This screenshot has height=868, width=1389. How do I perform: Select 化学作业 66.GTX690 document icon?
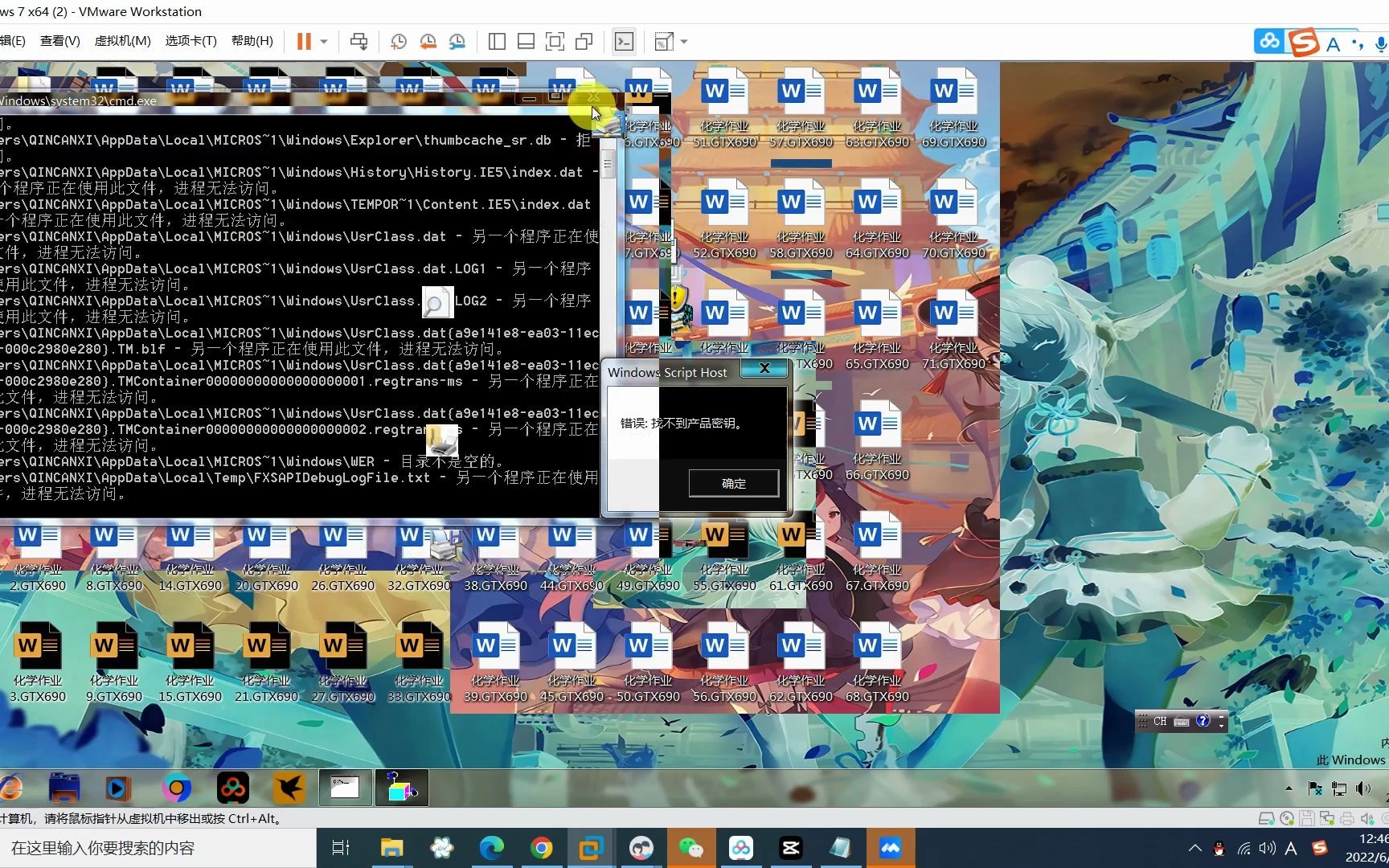click(x=877, y=441)
